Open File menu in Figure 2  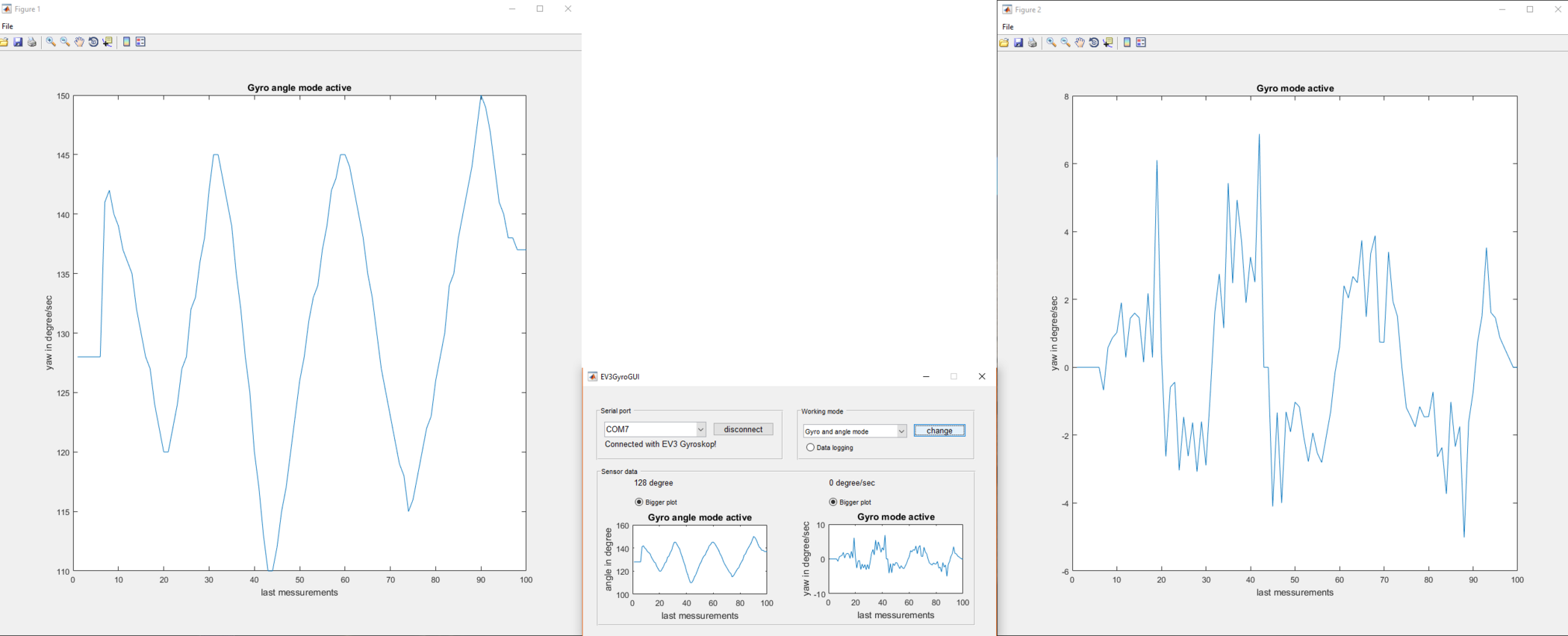1008,27
